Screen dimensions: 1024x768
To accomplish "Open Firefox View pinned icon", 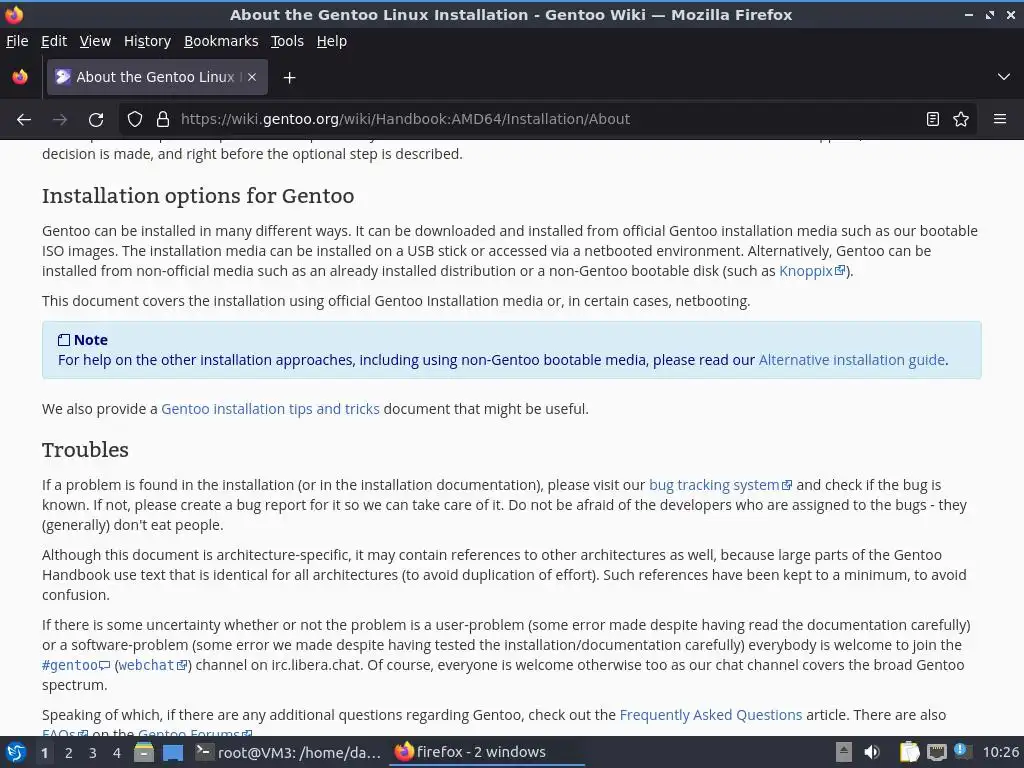I will tap(20, 77).
